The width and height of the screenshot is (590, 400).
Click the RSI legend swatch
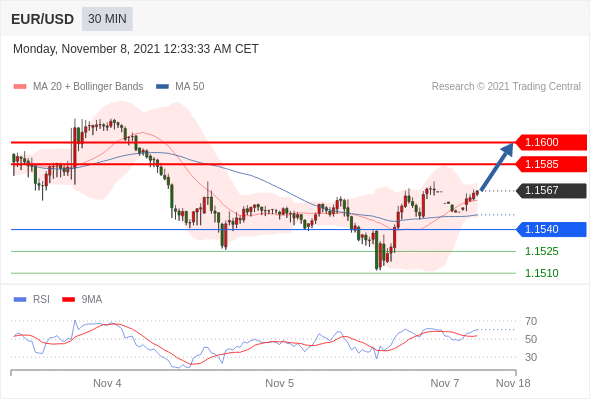pos(20,300)
